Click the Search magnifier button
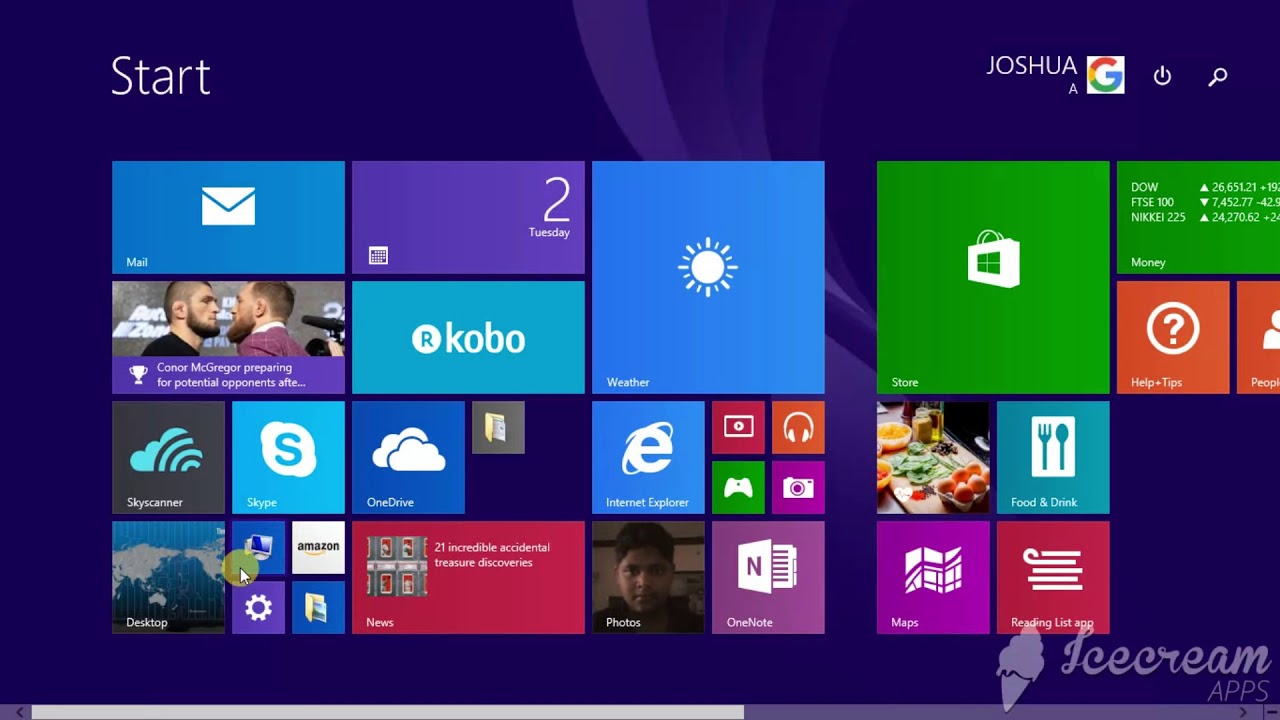 (1217, 76)
